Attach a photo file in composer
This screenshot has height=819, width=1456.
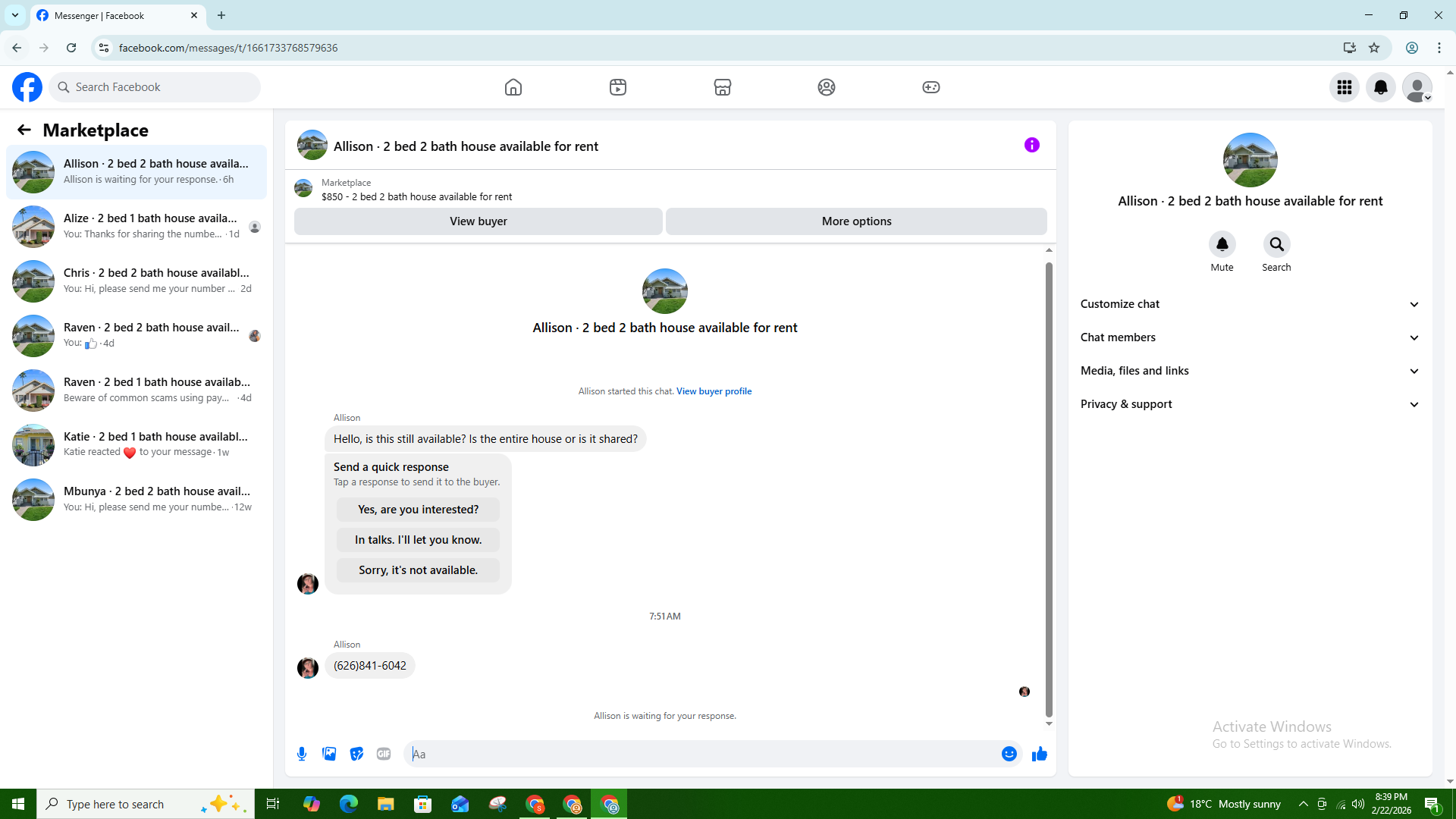pyautogui.click(x=329, y=754)
